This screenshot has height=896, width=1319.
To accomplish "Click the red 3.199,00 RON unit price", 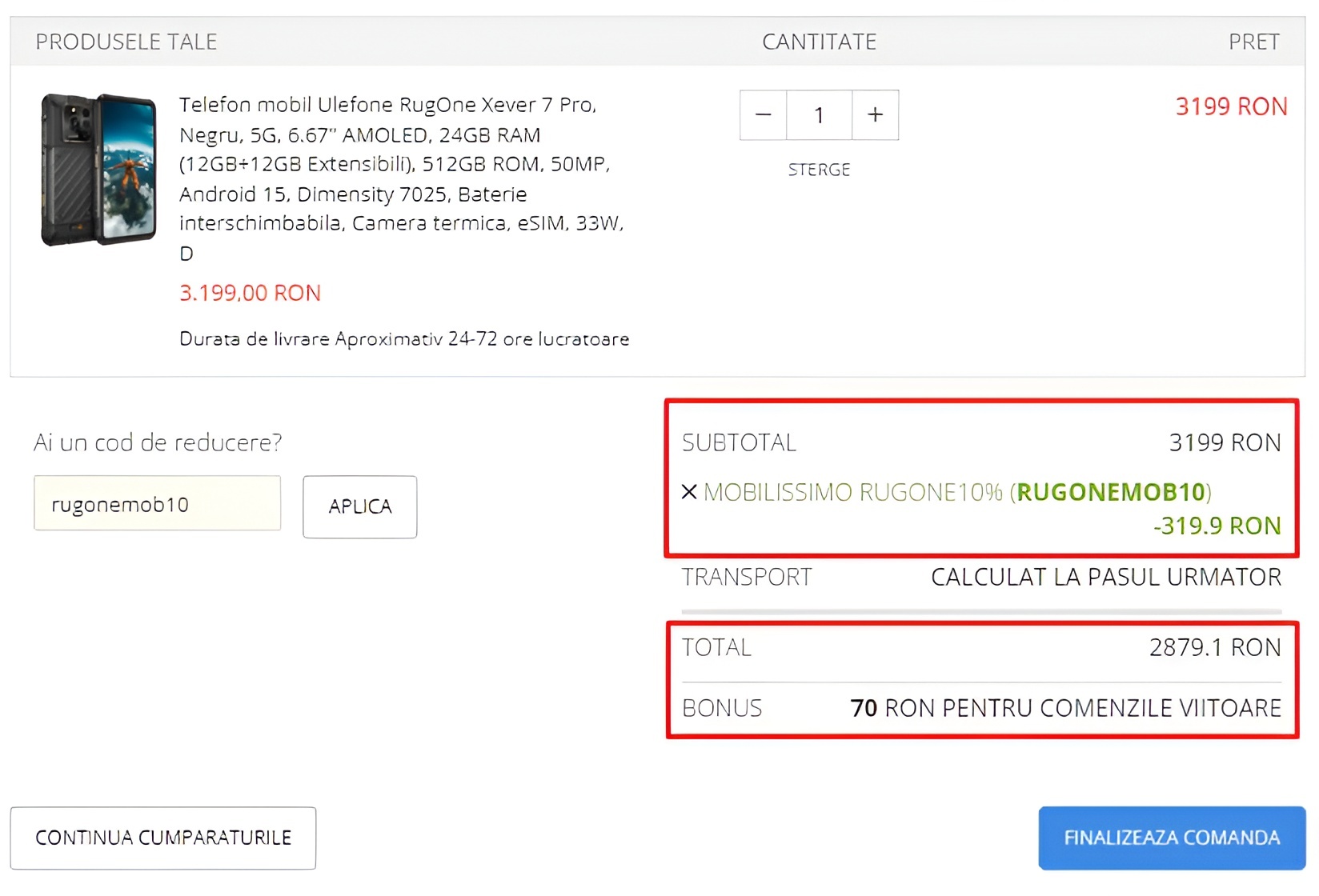I will coord(250,293).
